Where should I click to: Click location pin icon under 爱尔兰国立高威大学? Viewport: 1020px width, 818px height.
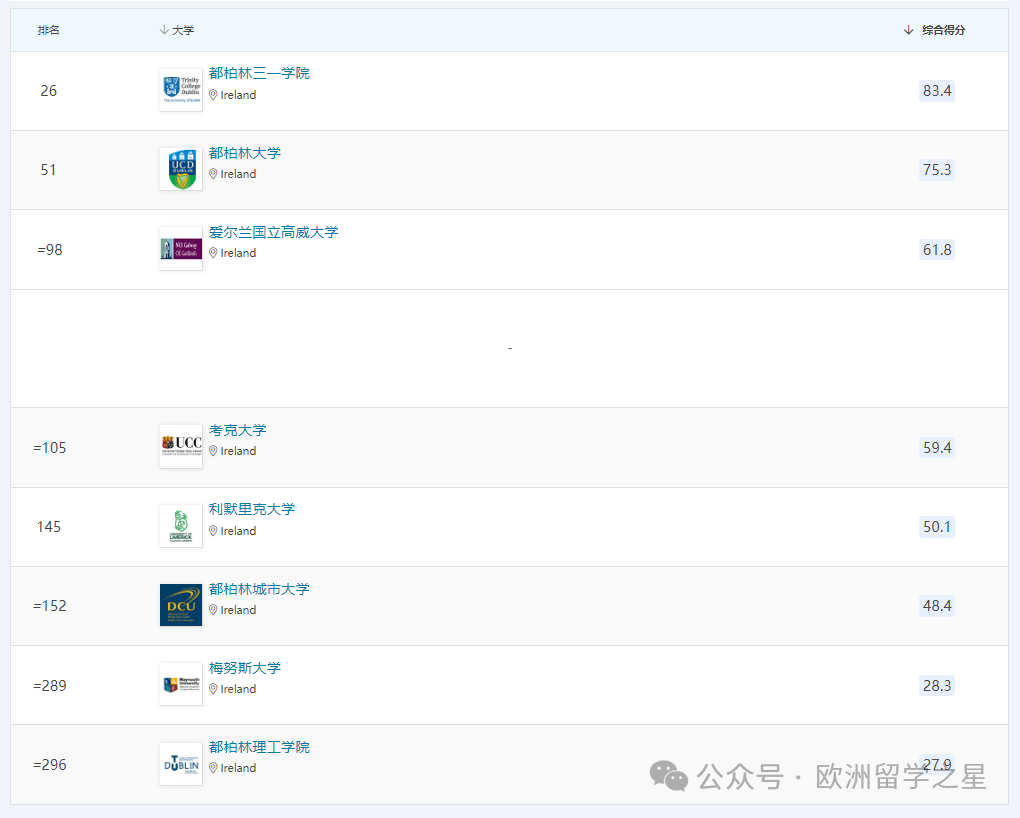click(x=213, y=253)
